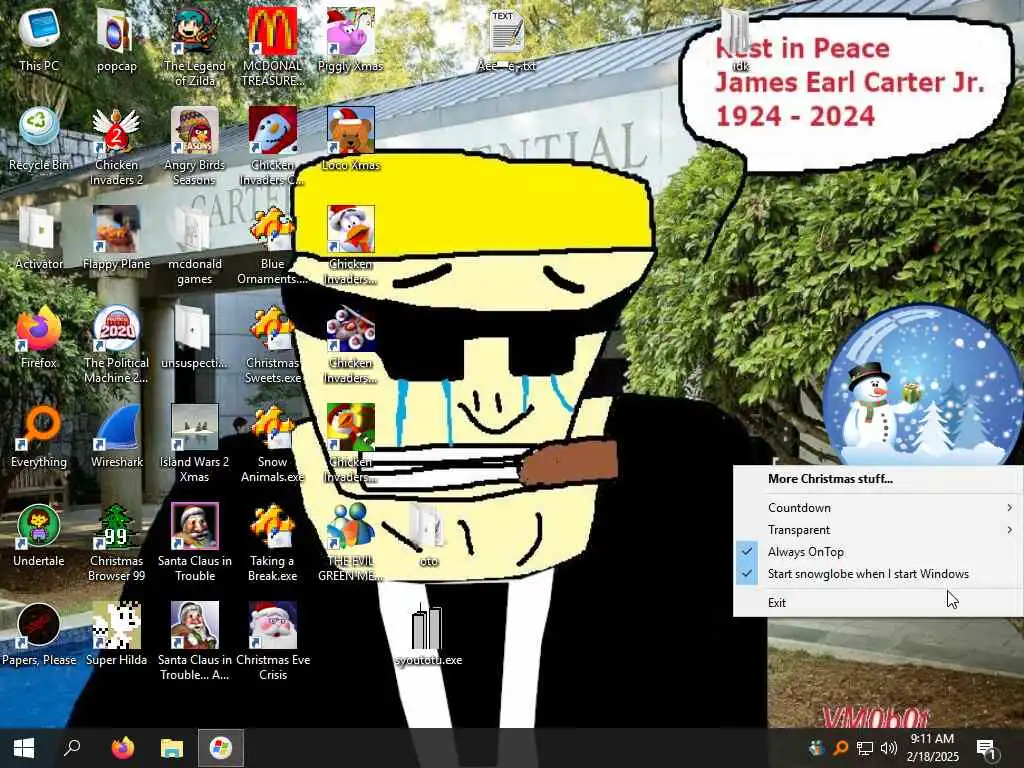Select the oto folder icon
This screenshot has width=1024, height=768.
tap(428, 536)
